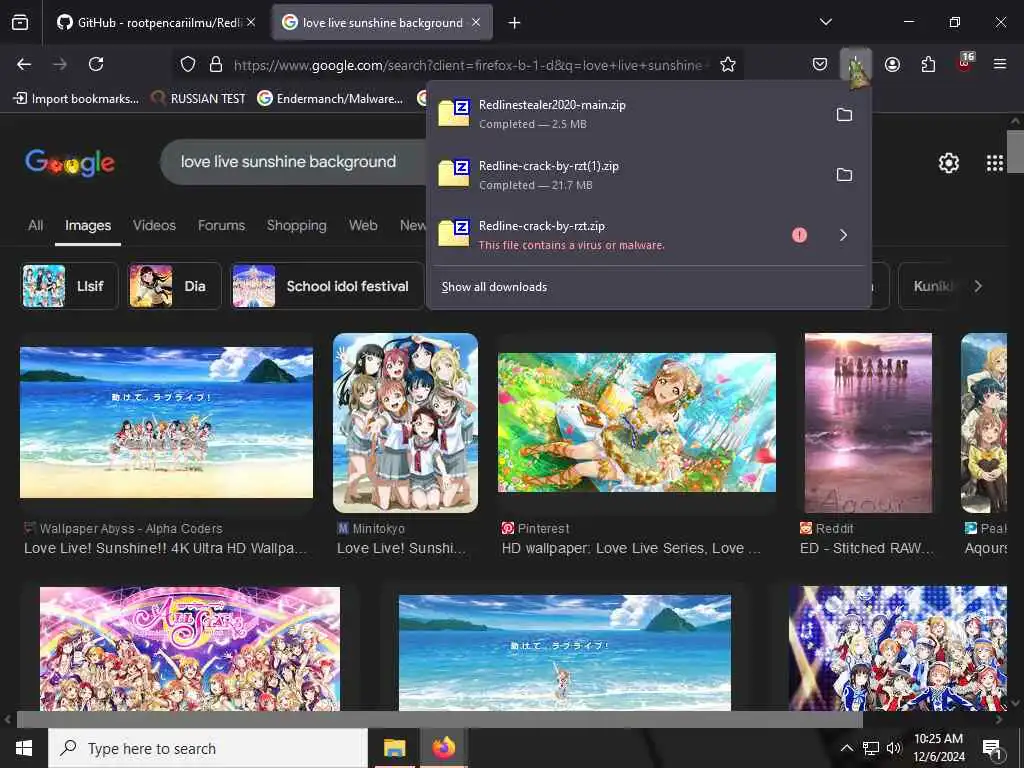Open the volume control in the tray
The image size is (1024, 768).
coord(893,748)
